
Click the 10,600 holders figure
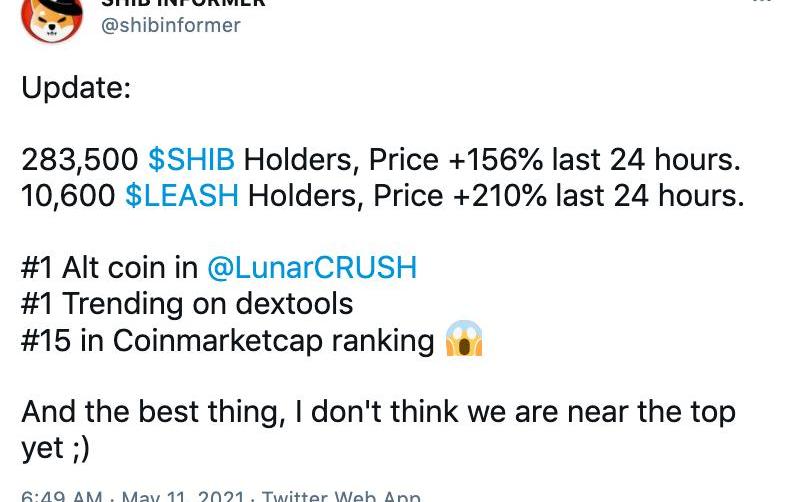68,195
